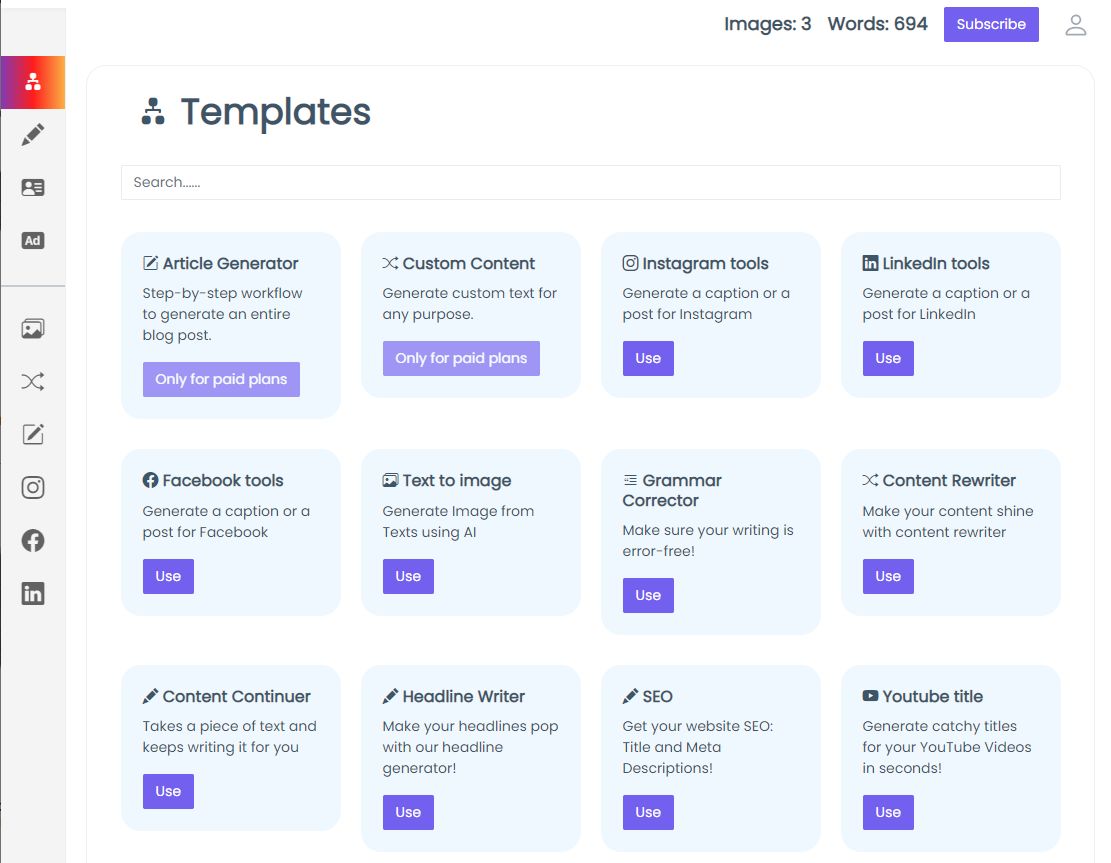The height and width of the screenshot is (863, 1111).
Task: Click 'Make sure your writing is error-free!' text
Action: click(708, 541)
